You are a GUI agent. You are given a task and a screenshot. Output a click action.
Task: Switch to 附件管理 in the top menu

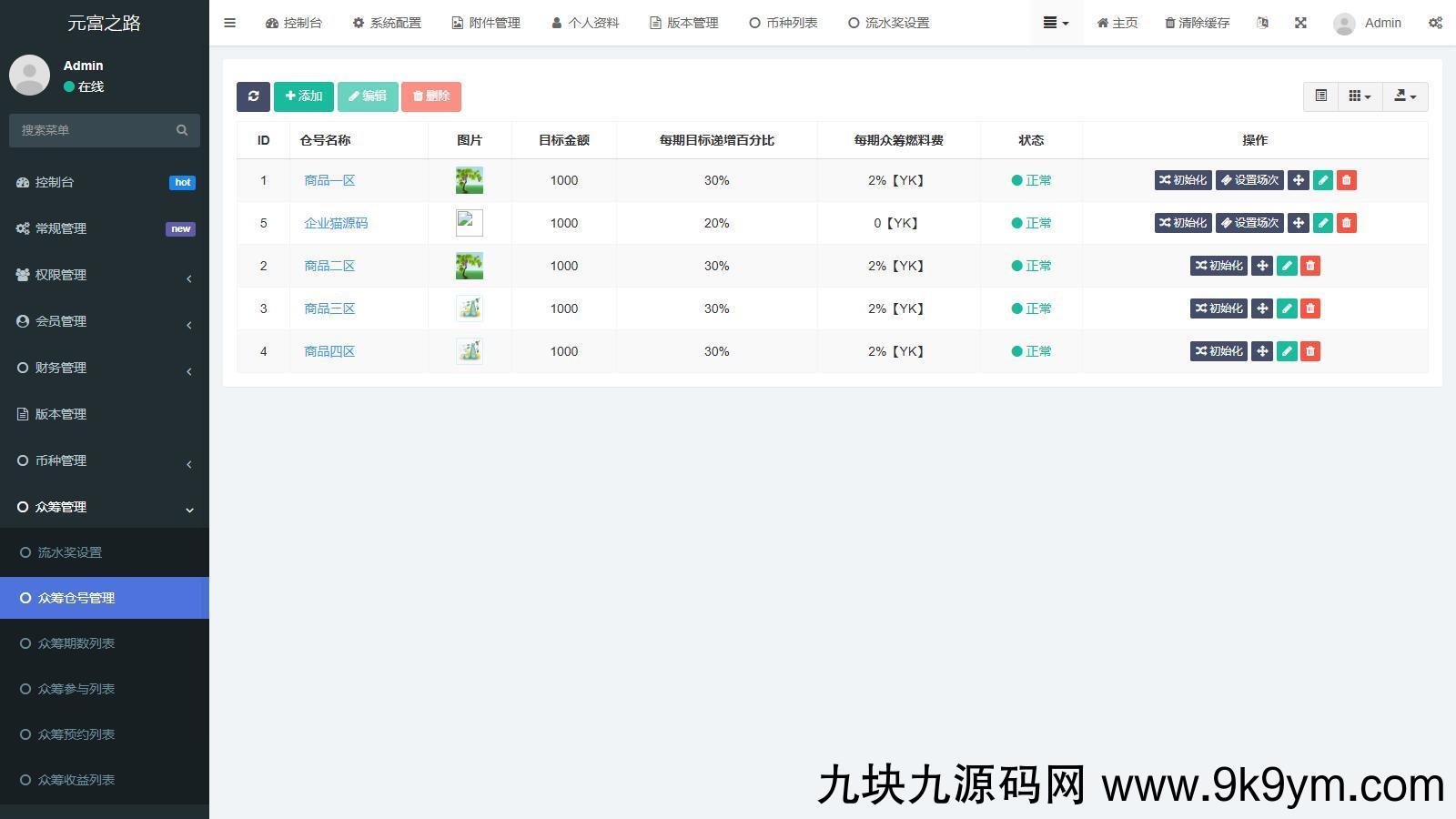(486, 23)
